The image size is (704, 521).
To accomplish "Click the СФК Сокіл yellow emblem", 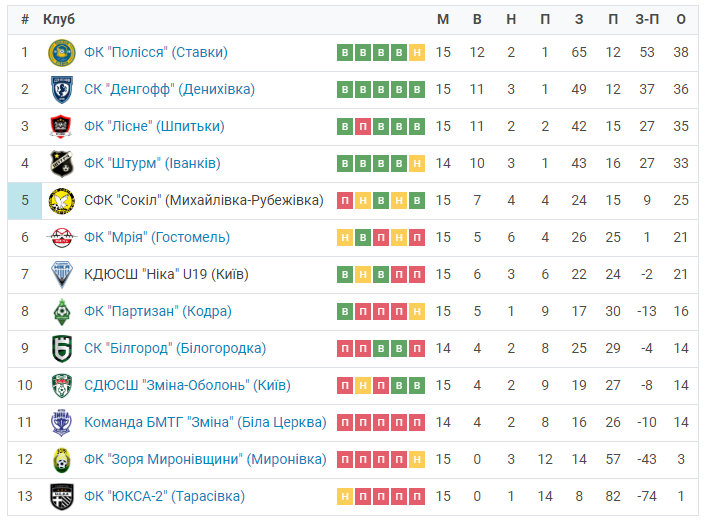I will coord(62,201).
